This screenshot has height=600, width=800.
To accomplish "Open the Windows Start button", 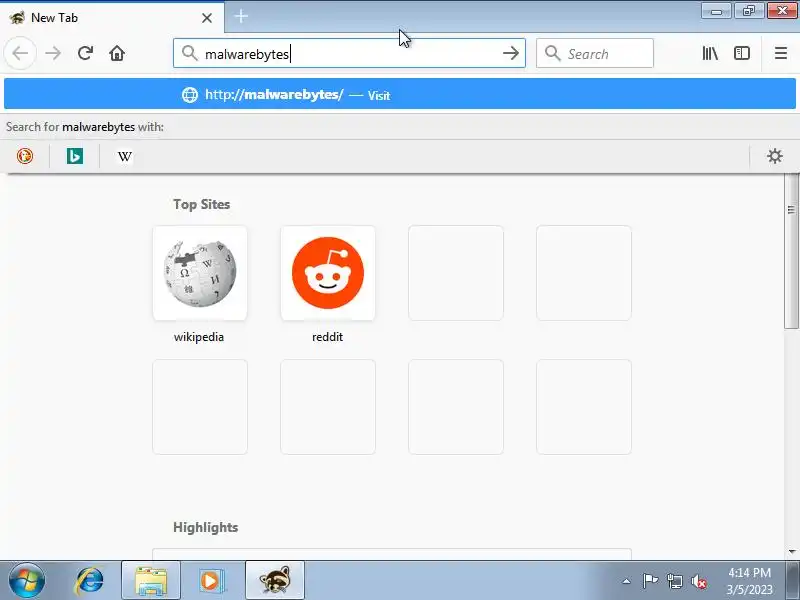I will pos(26,580).
